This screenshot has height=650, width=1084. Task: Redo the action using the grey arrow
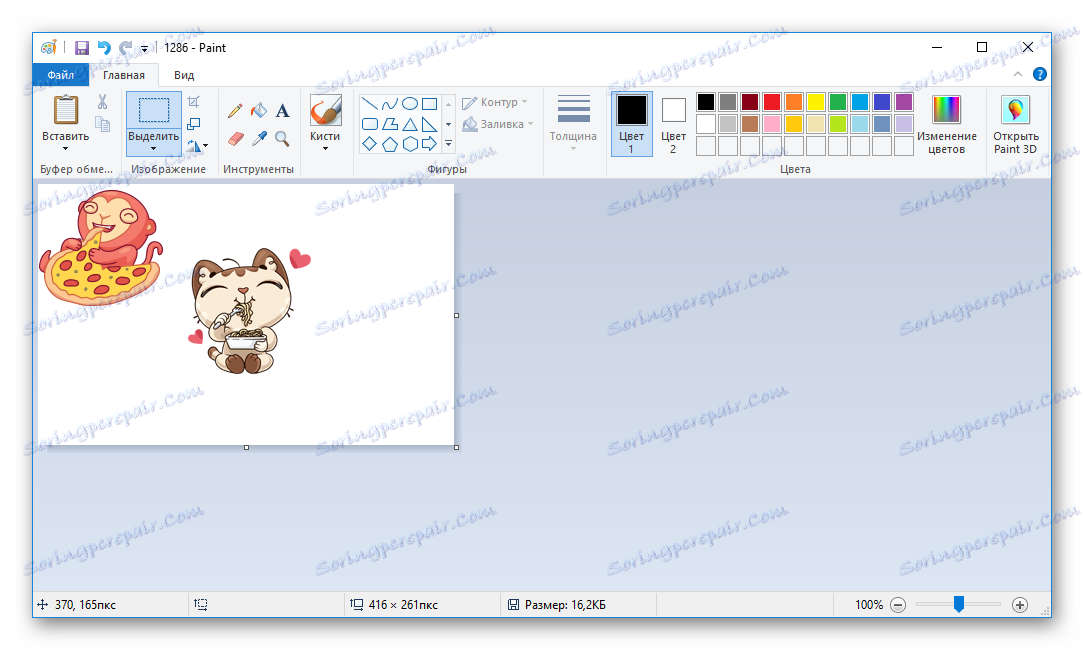tap(125, 48)
